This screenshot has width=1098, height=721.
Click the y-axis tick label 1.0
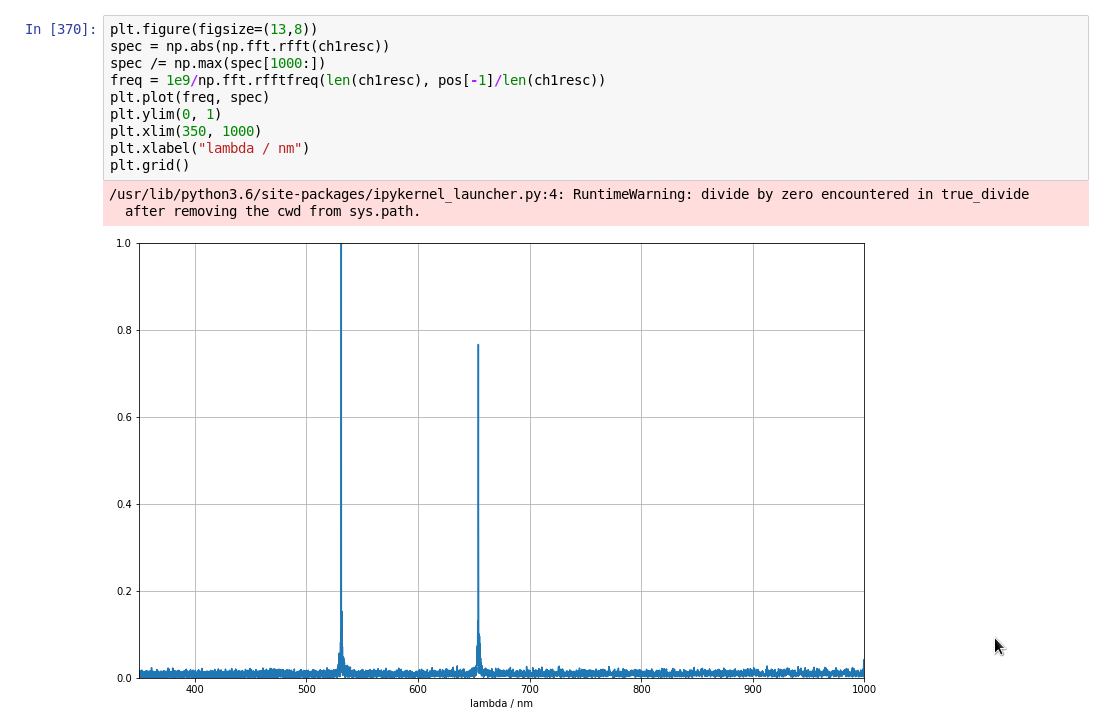coord(124,244)
